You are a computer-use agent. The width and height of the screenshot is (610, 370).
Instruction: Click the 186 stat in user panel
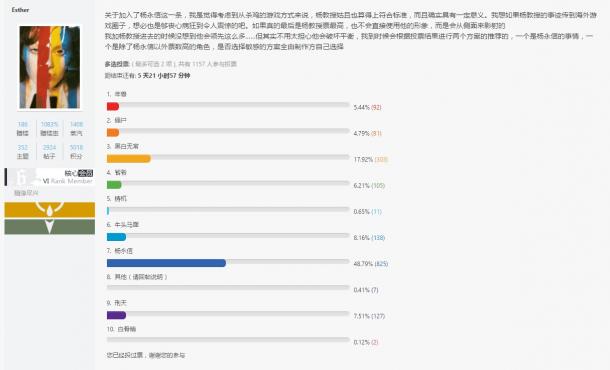23,124
